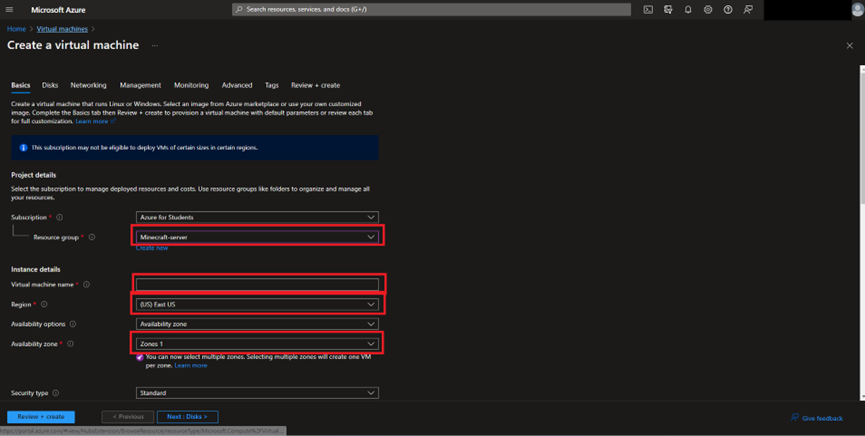Open the Availability zone dropdown
This screenshot has height=436, width=865.
(257, 344)
